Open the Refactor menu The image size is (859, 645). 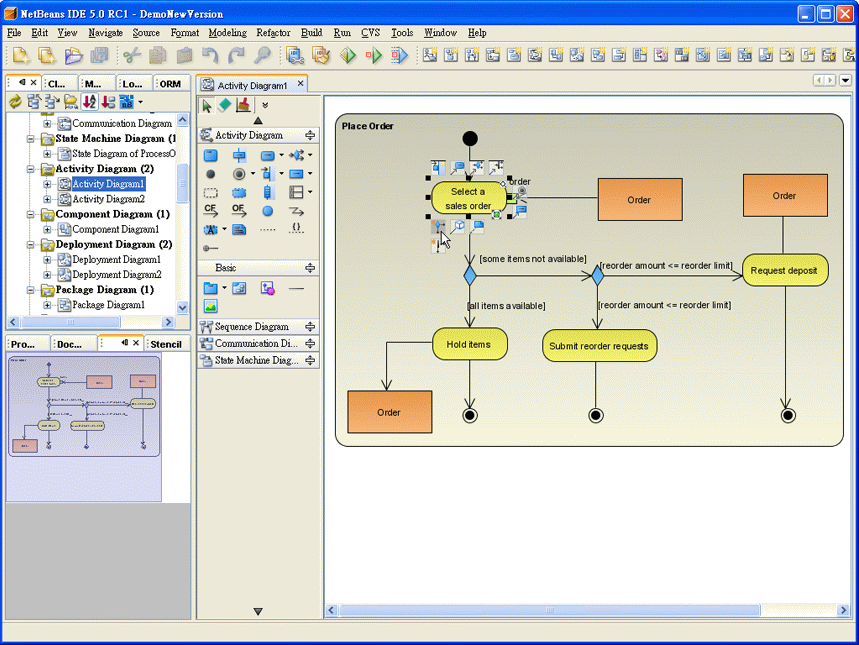[273, 33]
